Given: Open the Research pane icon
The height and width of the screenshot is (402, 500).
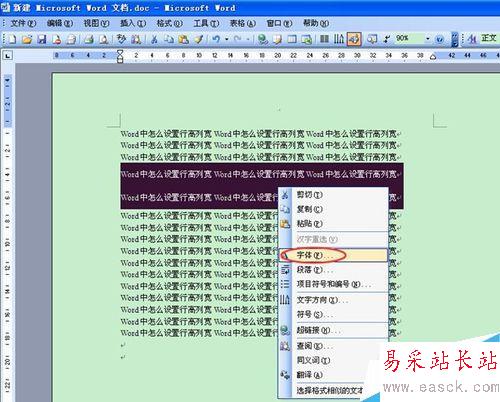Looking at the screenshot, I should [x=135, y=39].
